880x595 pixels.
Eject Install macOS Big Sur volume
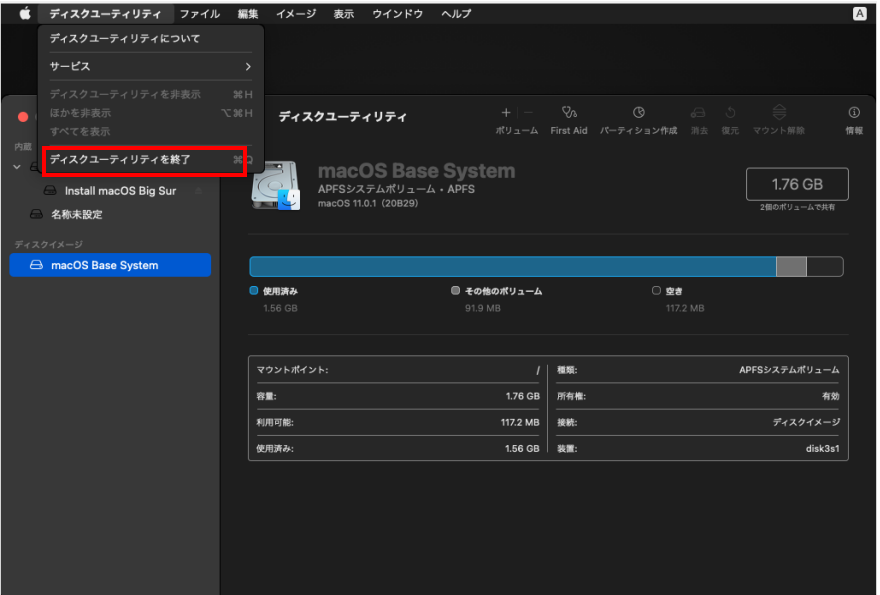click(198, 191)
